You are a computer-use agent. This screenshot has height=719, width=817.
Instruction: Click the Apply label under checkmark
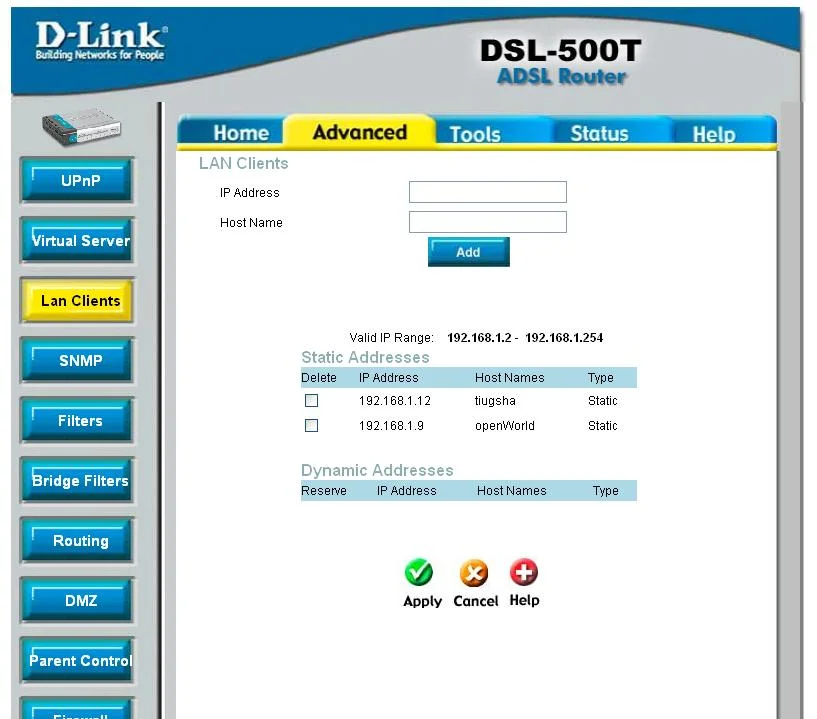422,601
